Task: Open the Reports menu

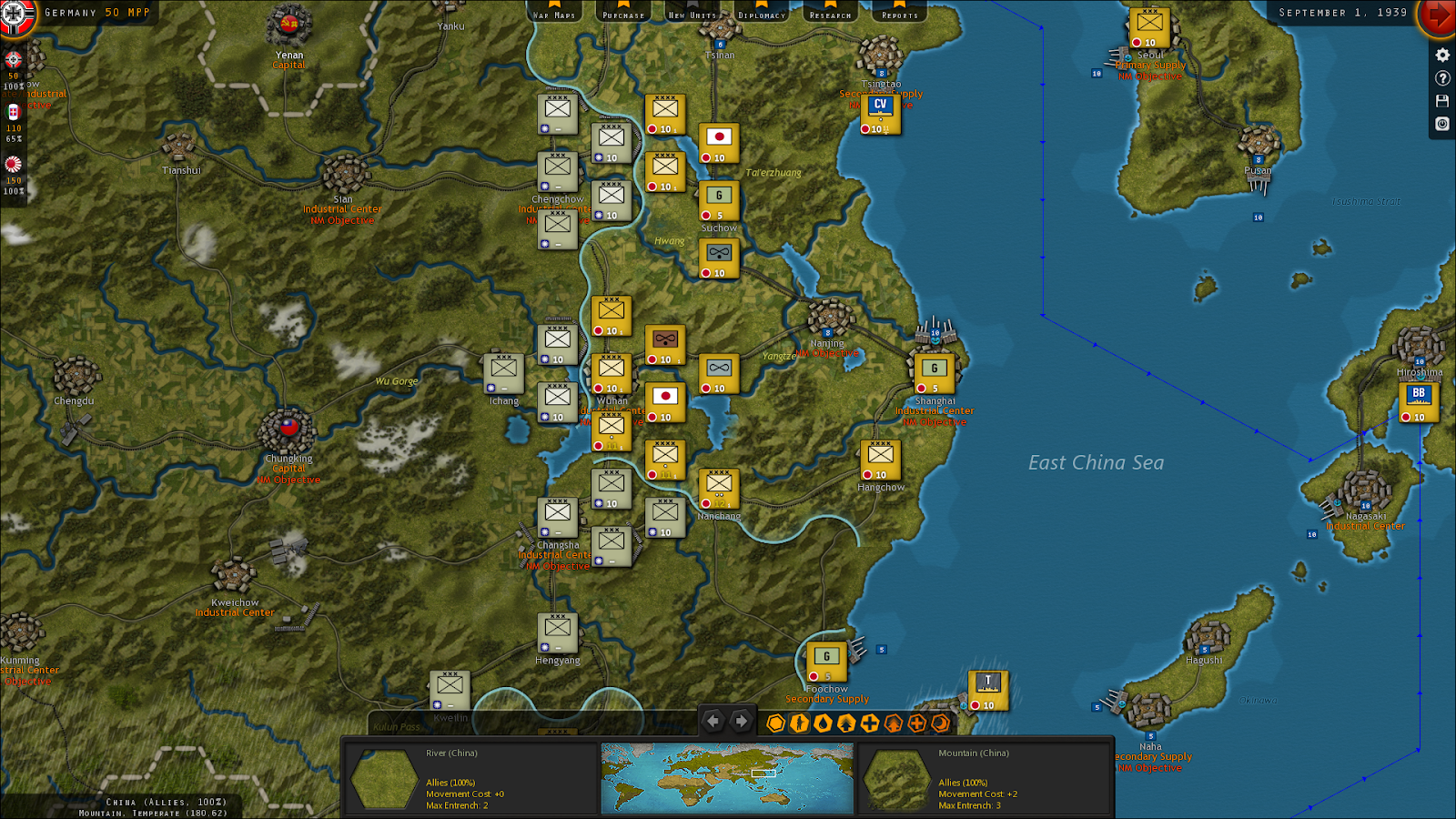Action: click(x=898, y=15)
